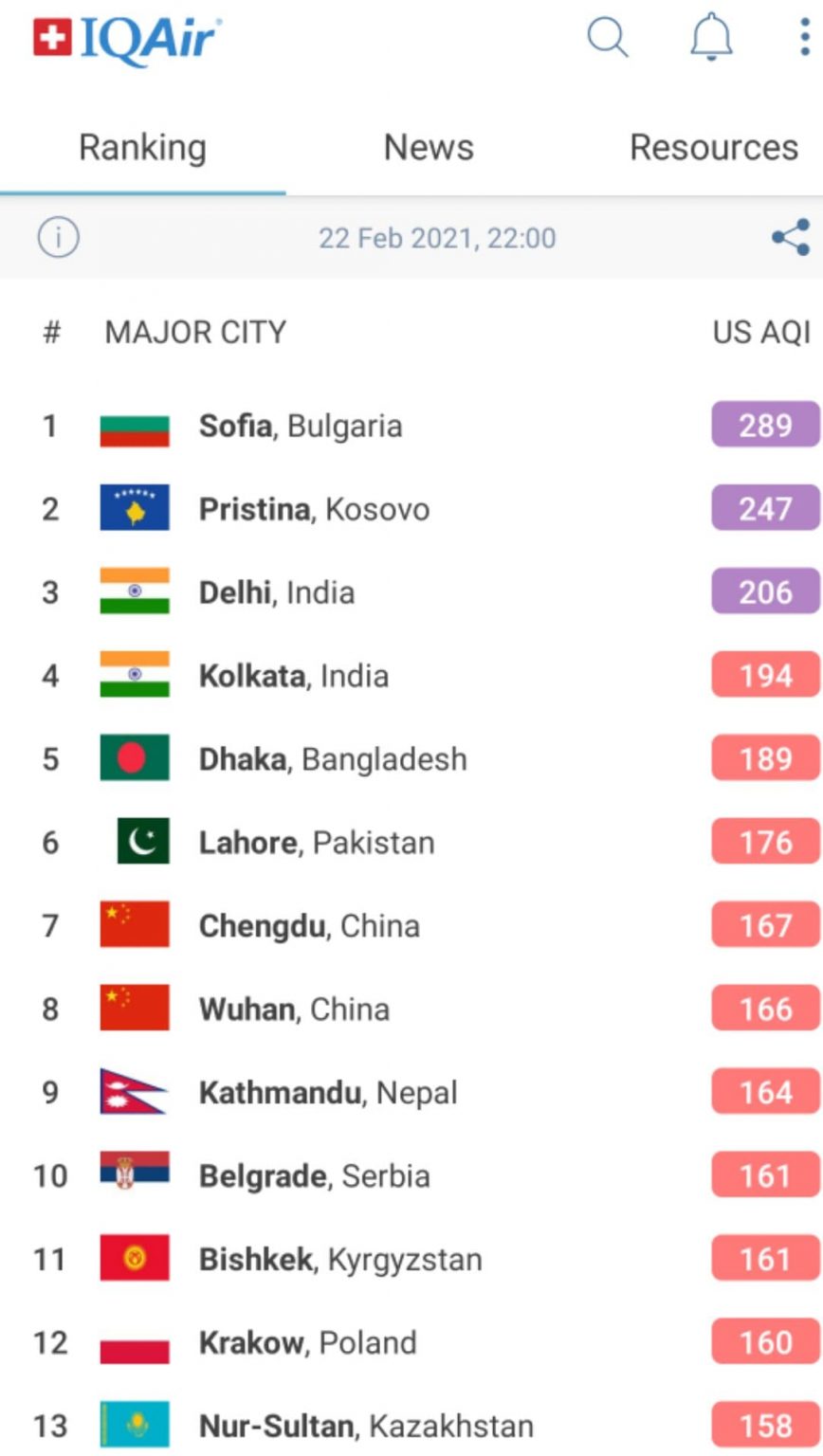823x1456 pixels.
Task: Click the Nepal flag icon
Action: (134, 1092)
